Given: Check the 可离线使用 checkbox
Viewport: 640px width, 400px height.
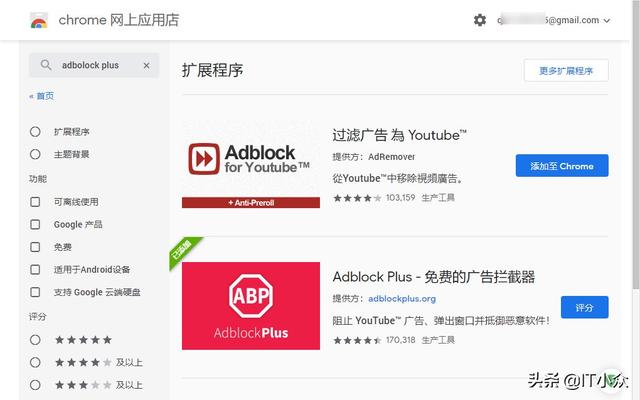Looking at the screenshot, I should 35,202.
